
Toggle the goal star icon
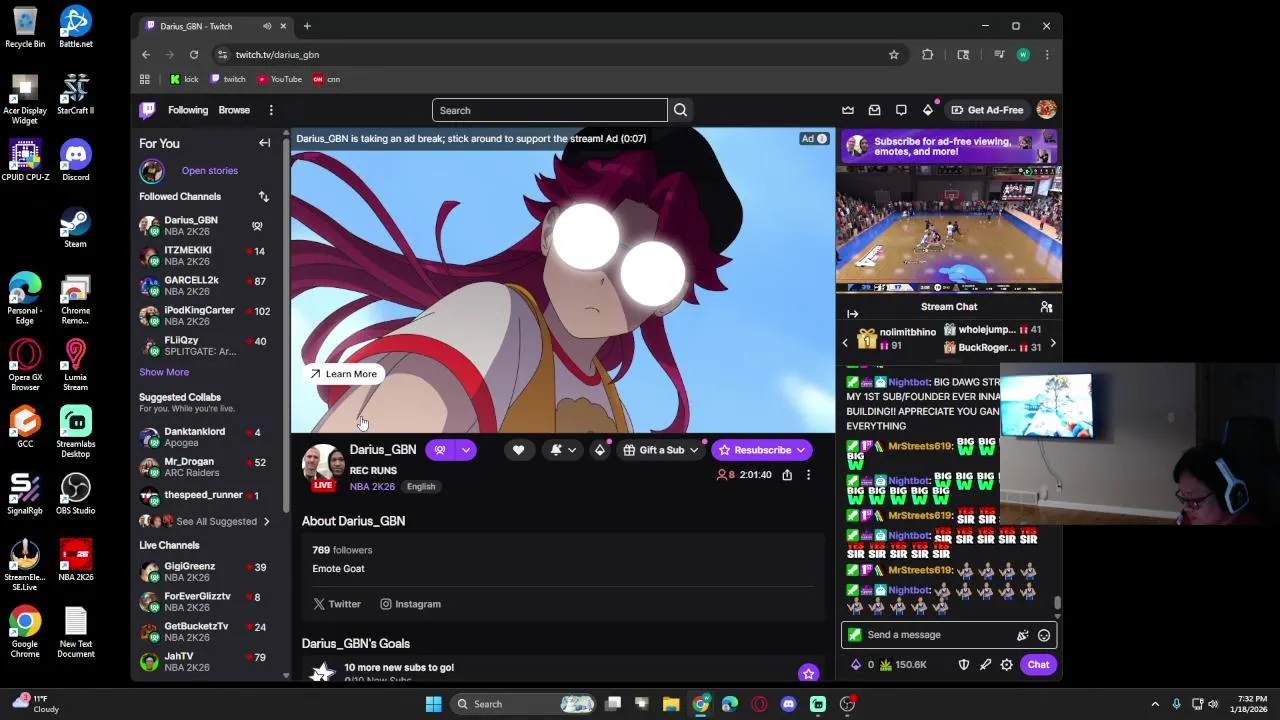tap(808, 673)
